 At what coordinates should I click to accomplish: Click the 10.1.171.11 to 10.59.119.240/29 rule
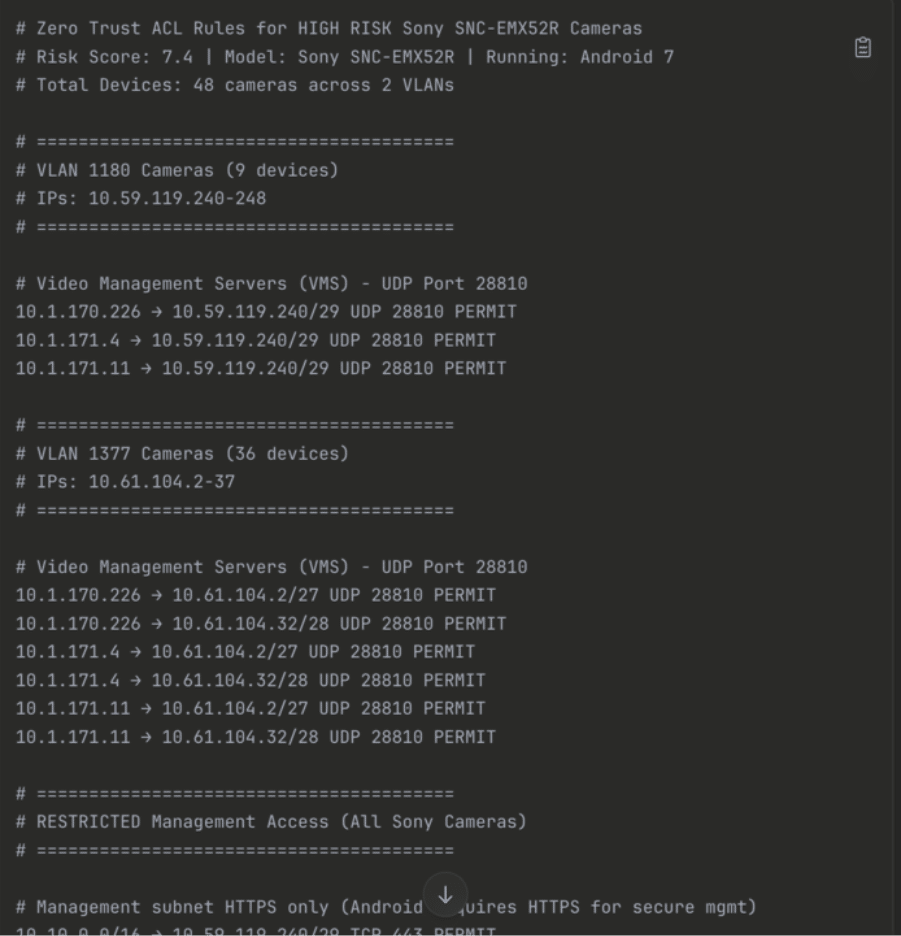coord(261,368)
